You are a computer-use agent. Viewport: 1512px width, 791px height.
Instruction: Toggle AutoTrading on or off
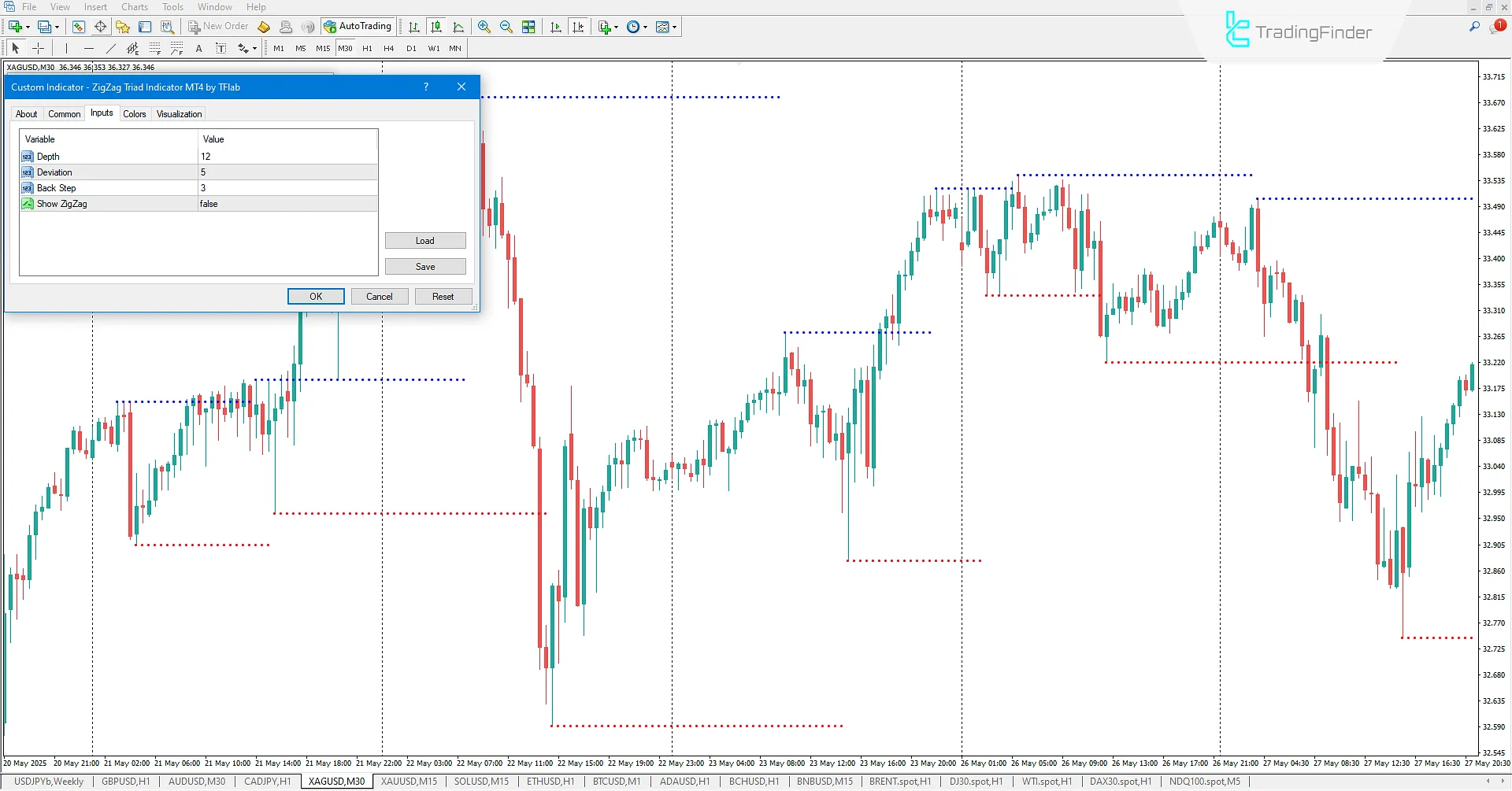(x=358, y=25)
